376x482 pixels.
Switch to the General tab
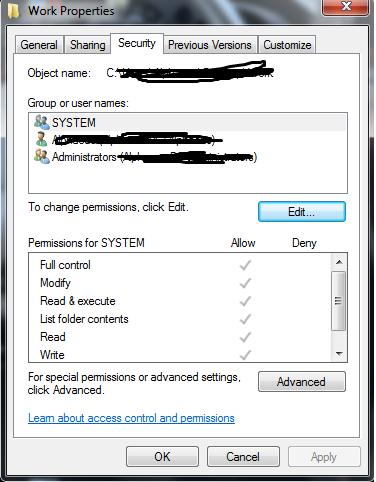[x=39, y=45]
